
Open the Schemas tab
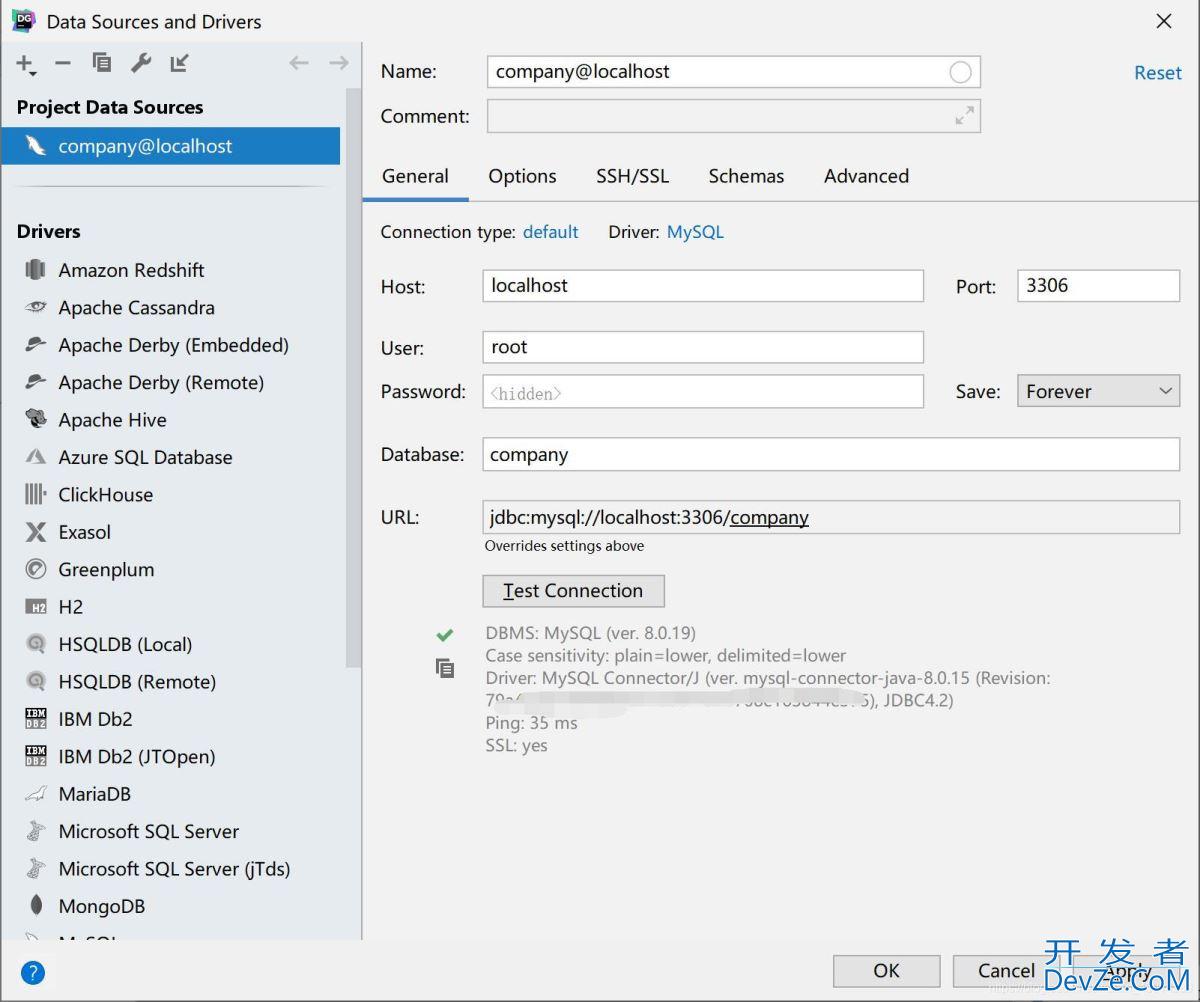[746, 176]
